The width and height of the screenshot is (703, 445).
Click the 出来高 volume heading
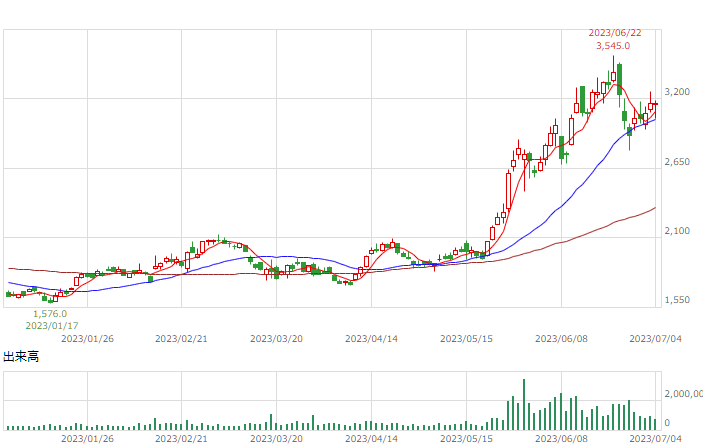pyautogui.click(x=21, y=357)
